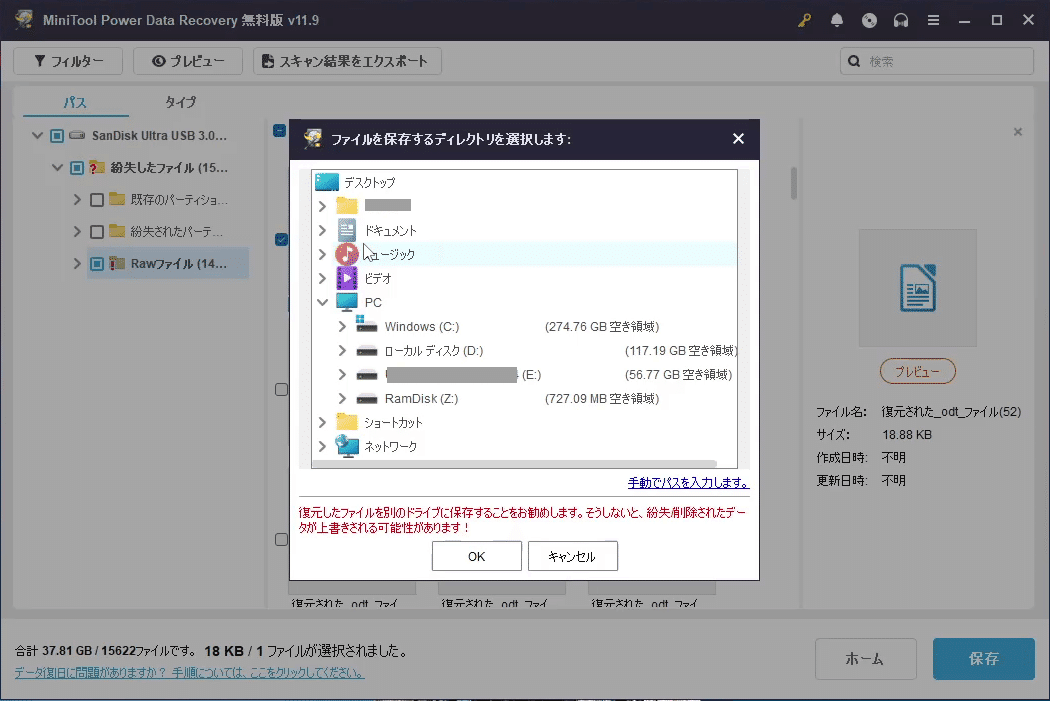Select ビデオ in the tree

coord(378,279)
